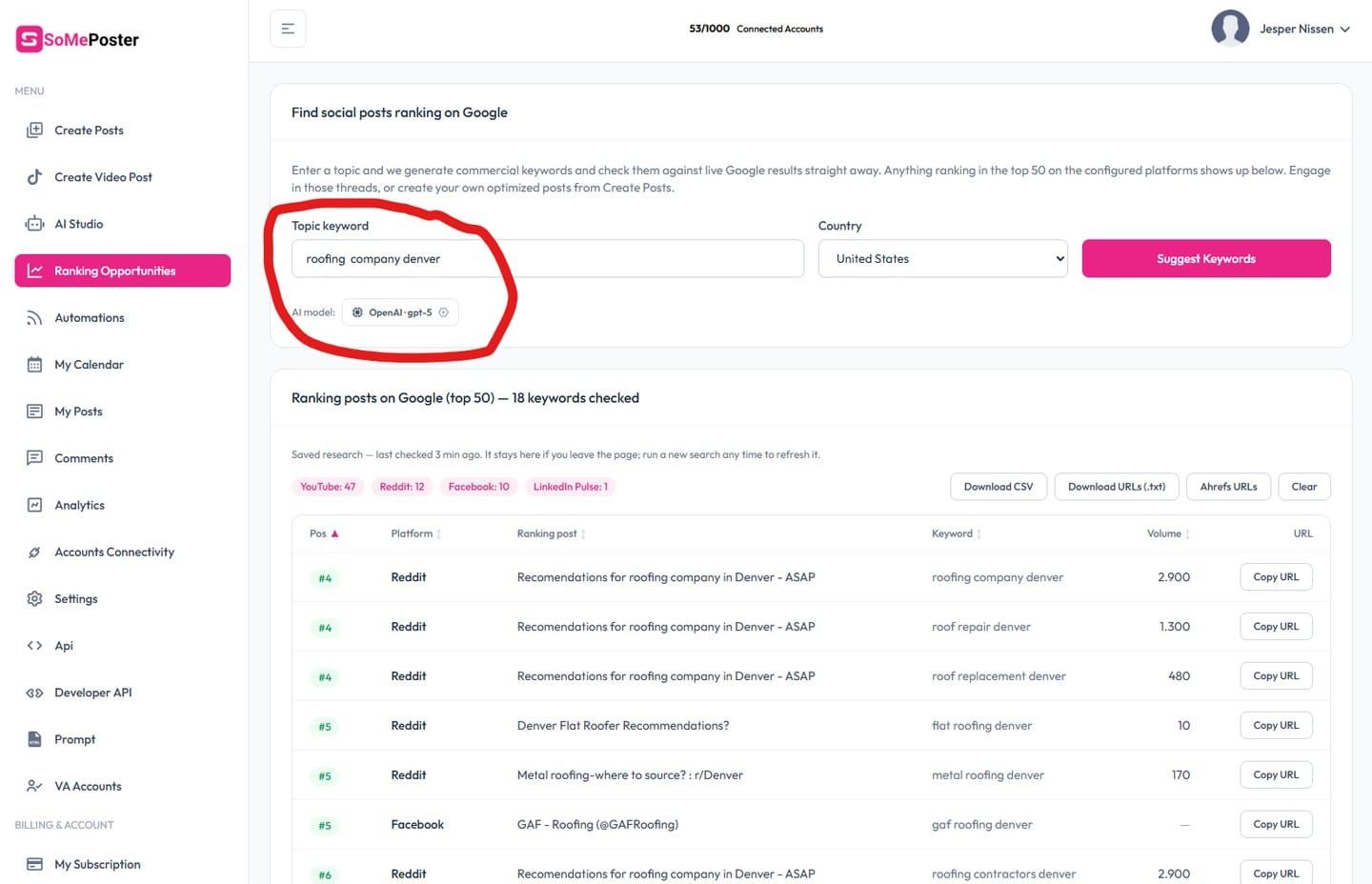
Task: Click the #4 position badge for roof repair denver
Action: (325, 628)
